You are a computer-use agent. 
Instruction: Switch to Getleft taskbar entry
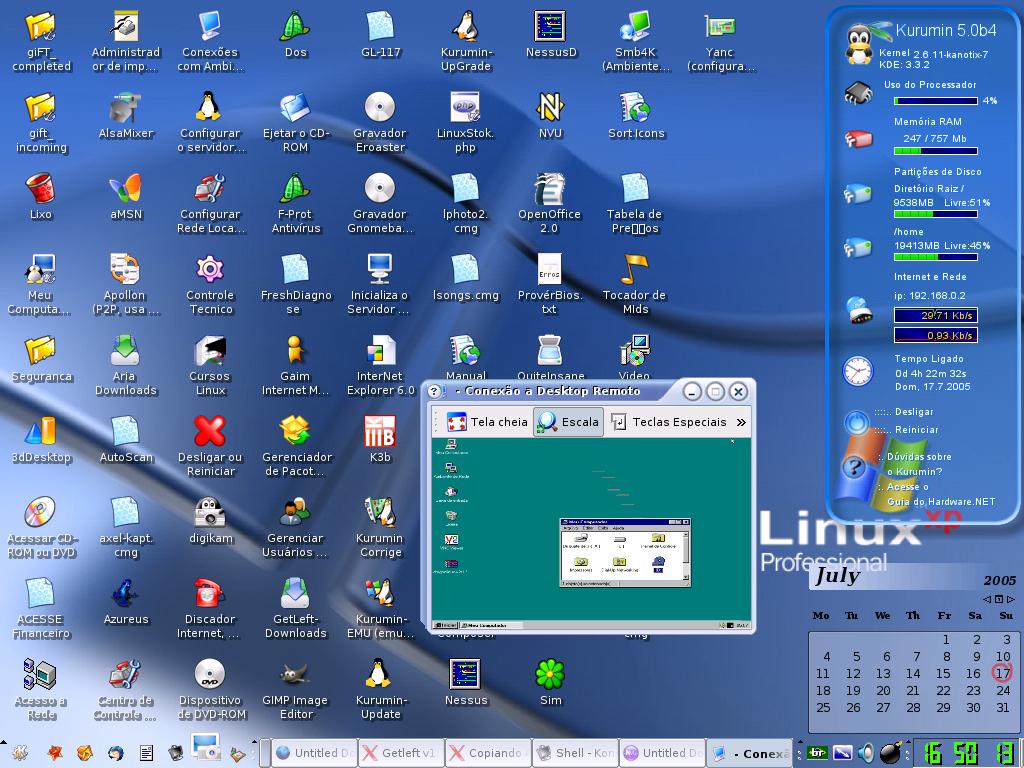pos(402,753)
